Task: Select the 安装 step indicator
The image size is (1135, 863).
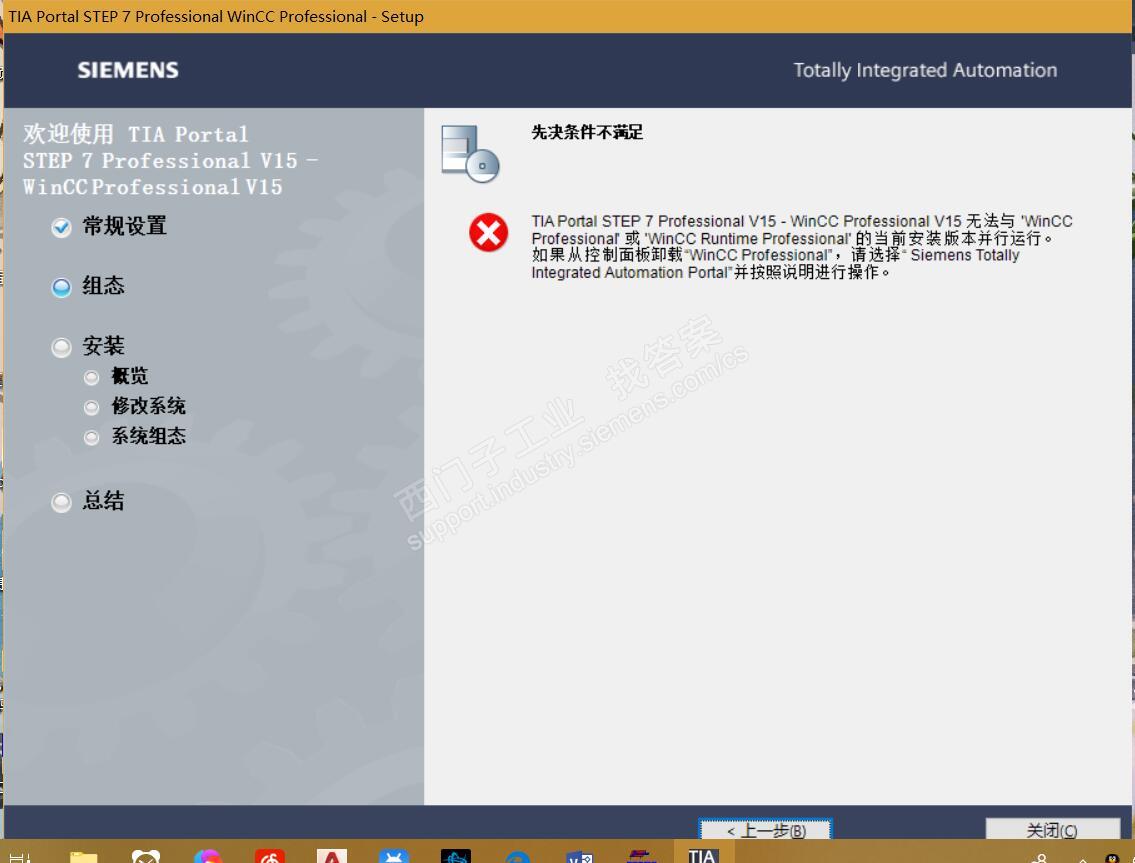Action: 62,348
